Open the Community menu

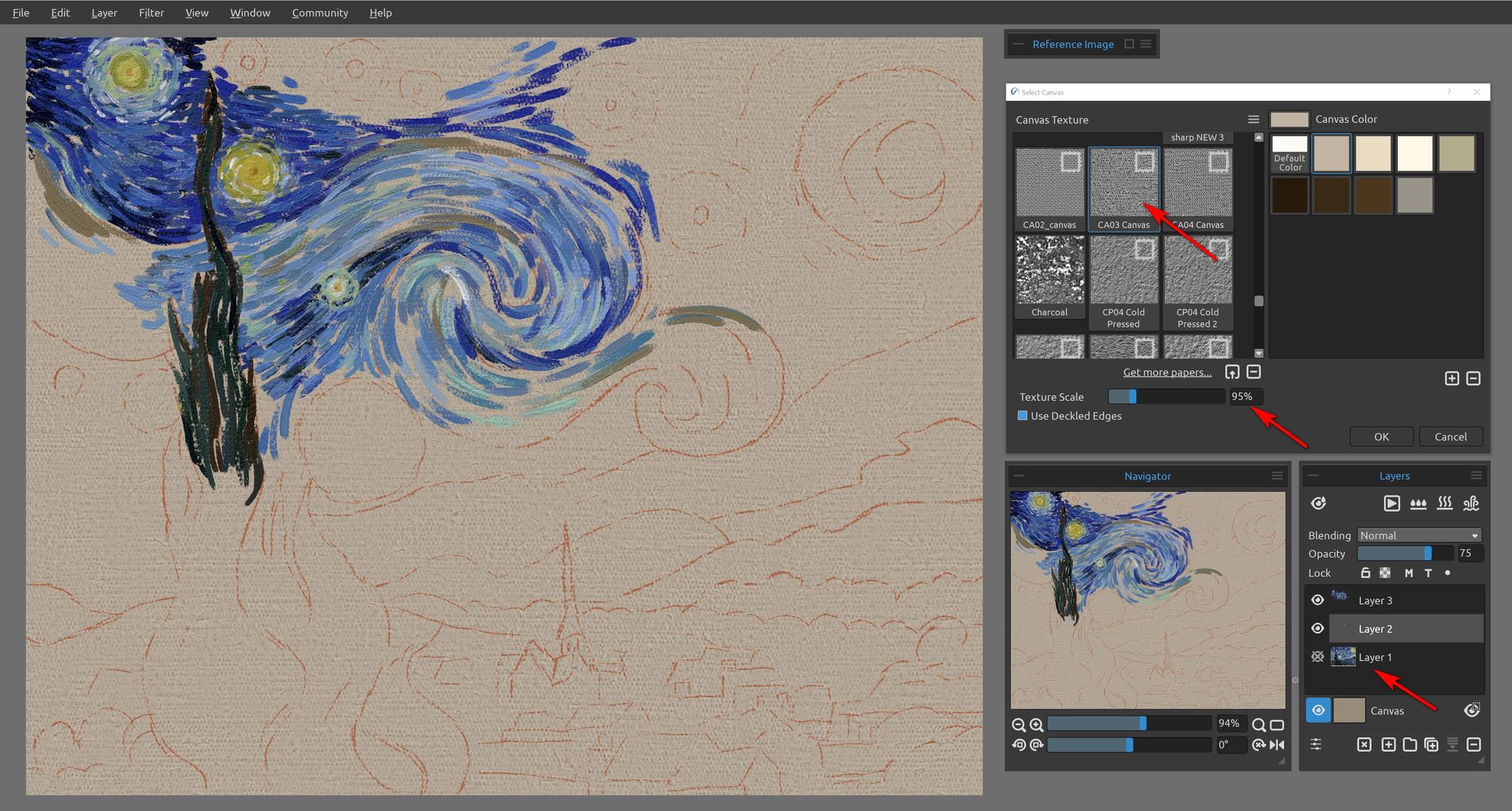(x=320, y=13)
